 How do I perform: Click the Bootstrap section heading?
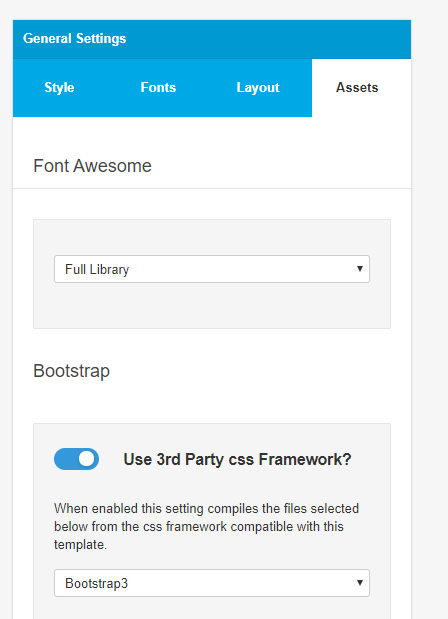coord(71,371)
